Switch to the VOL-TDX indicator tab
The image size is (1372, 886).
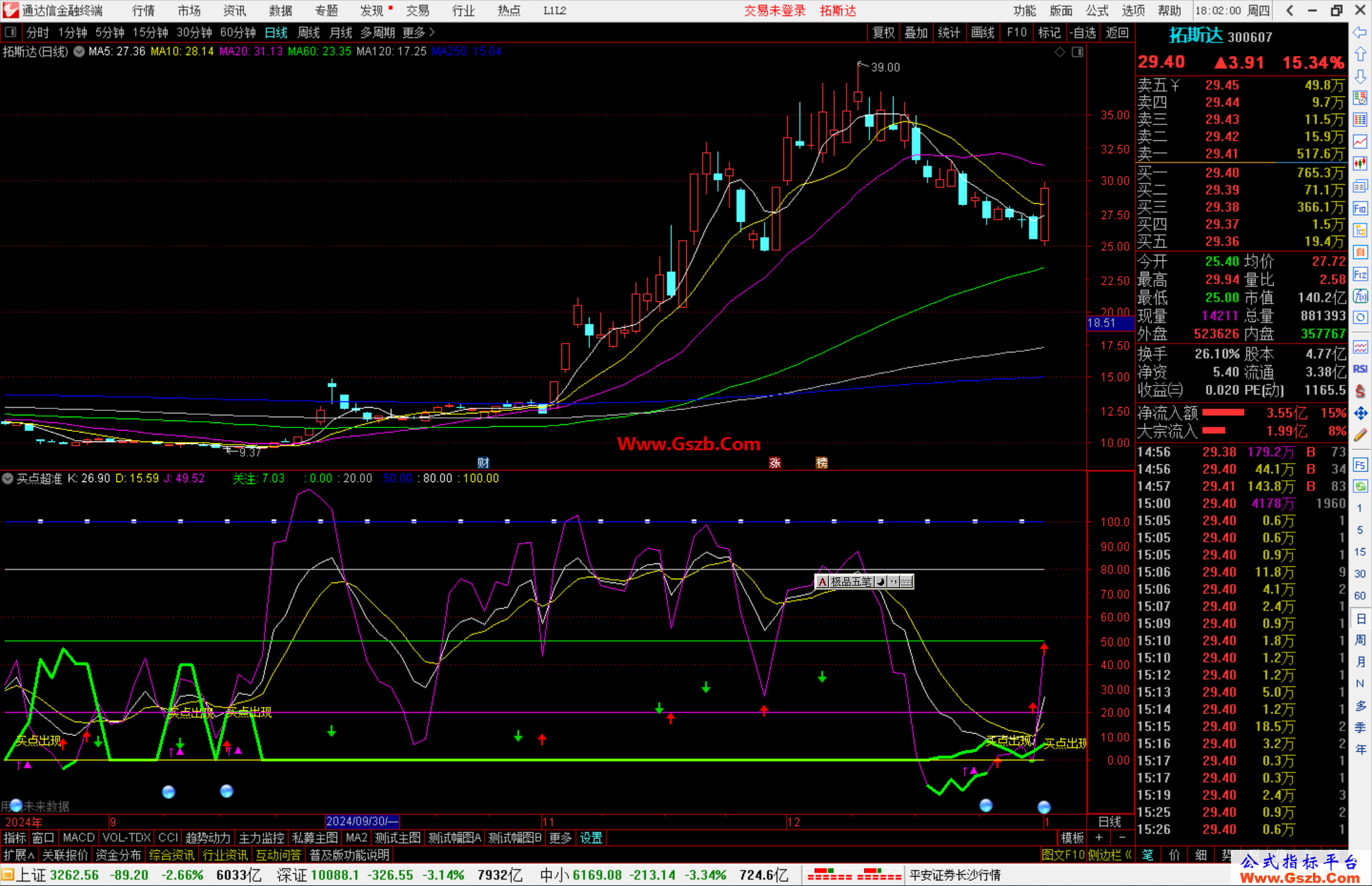[127, 838]
